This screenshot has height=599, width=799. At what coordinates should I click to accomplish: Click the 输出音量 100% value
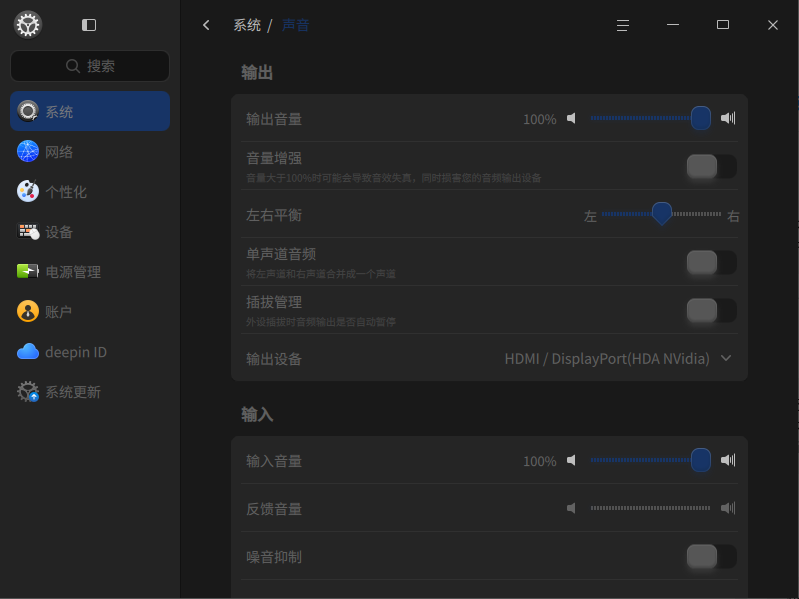pyautogui.click(x=540, y=119)
